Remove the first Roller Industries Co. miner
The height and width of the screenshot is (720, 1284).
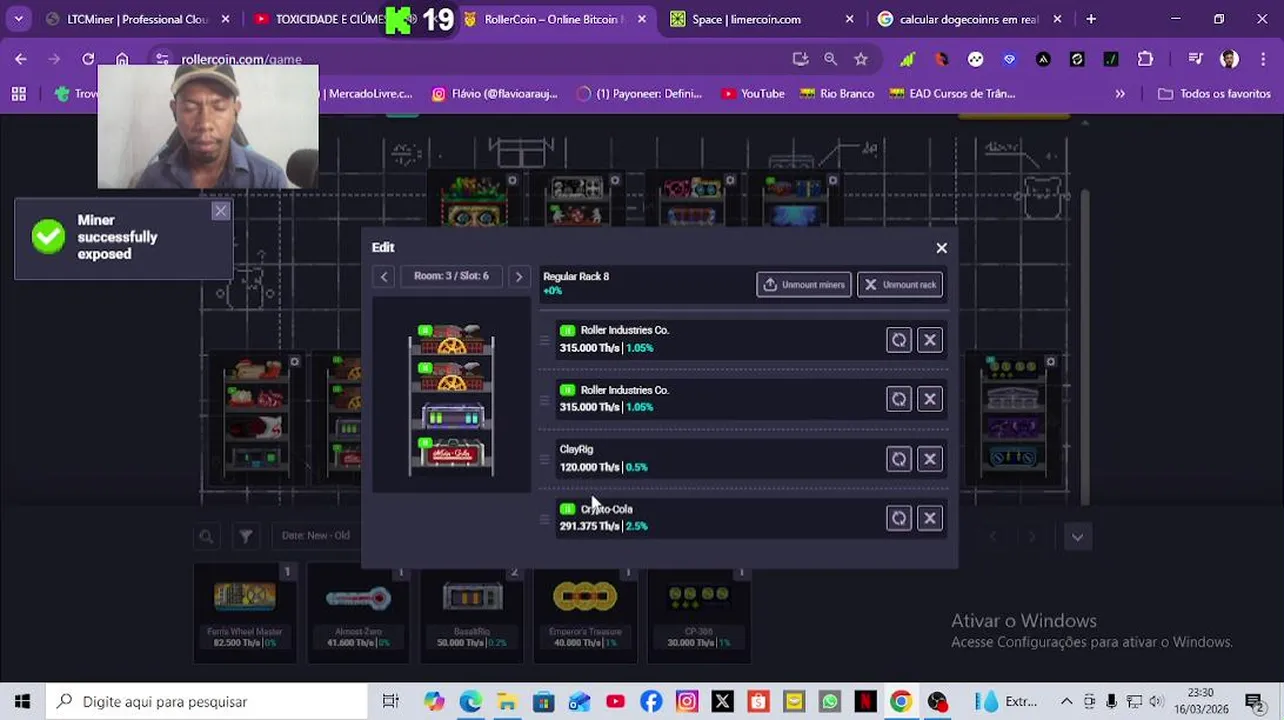[930, 340]
